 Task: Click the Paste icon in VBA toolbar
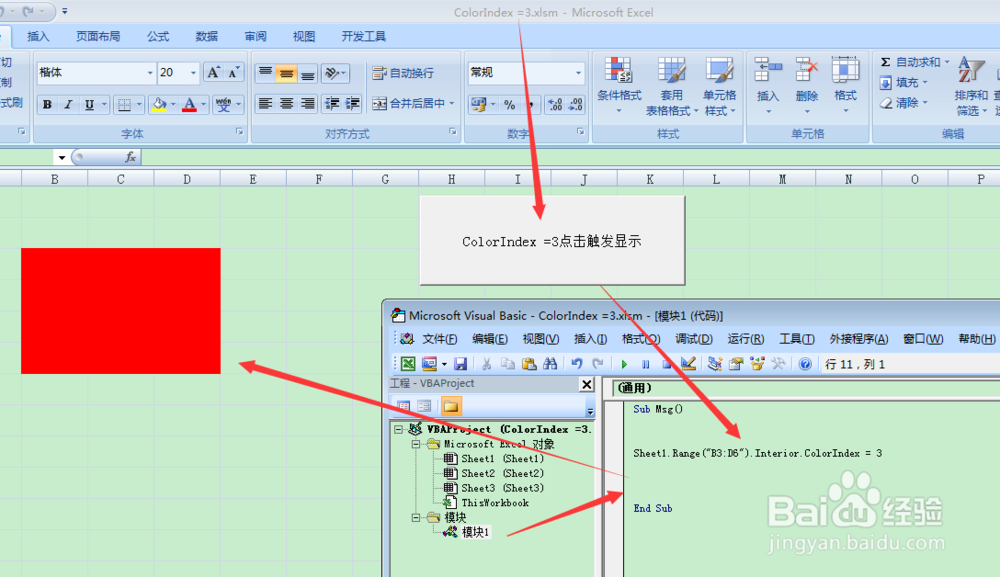[529, 363]
